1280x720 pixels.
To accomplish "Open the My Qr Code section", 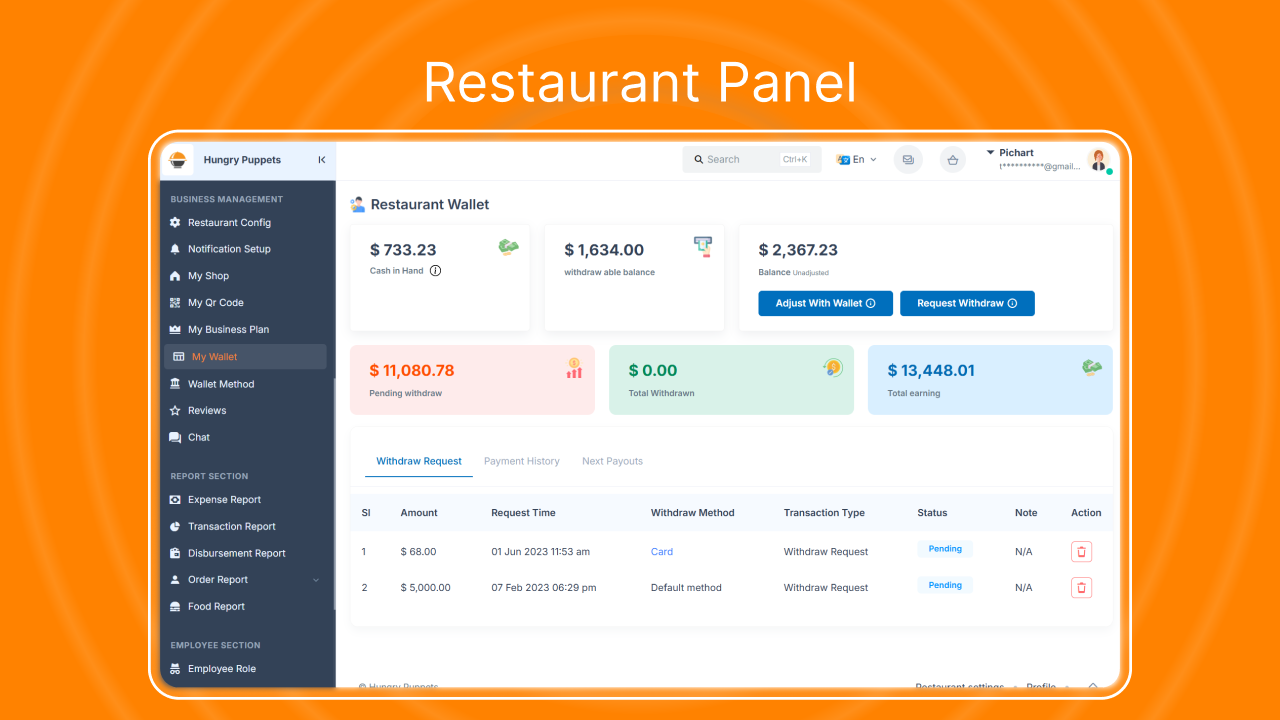I will [x=214, y=302].
